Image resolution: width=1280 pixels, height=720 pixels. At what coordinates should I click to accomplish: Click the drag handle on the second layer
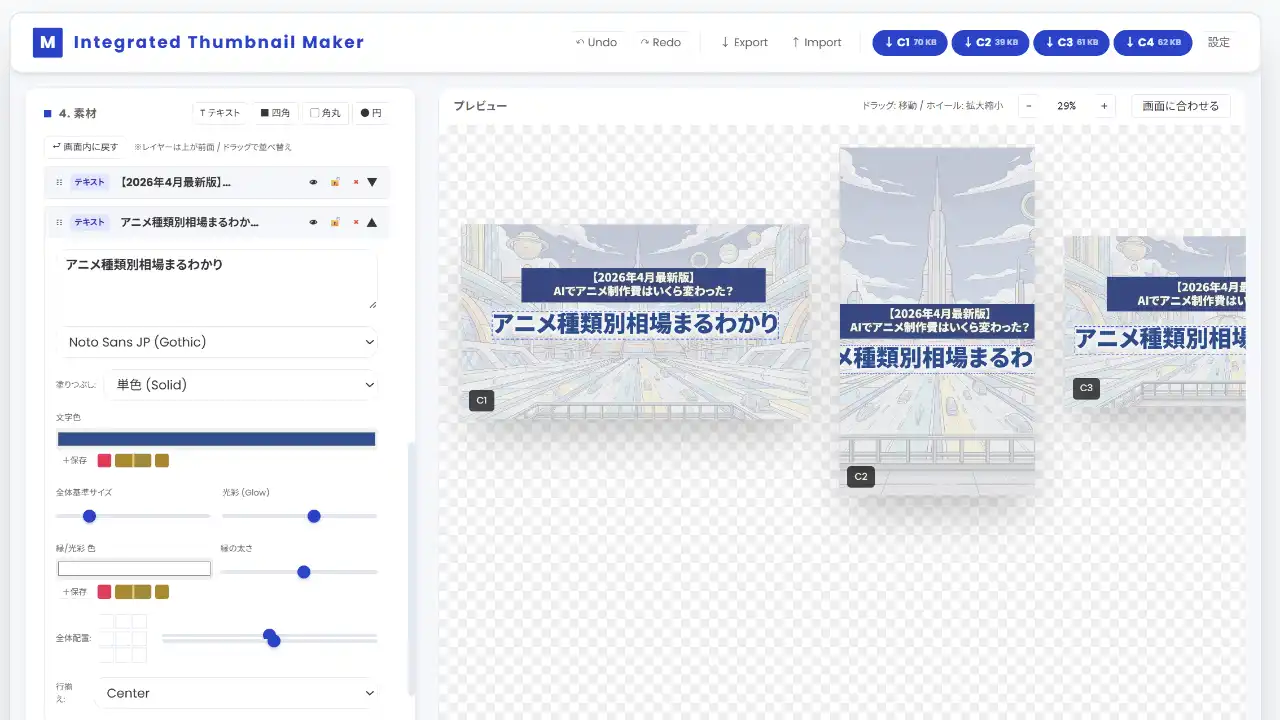point(59,222)
